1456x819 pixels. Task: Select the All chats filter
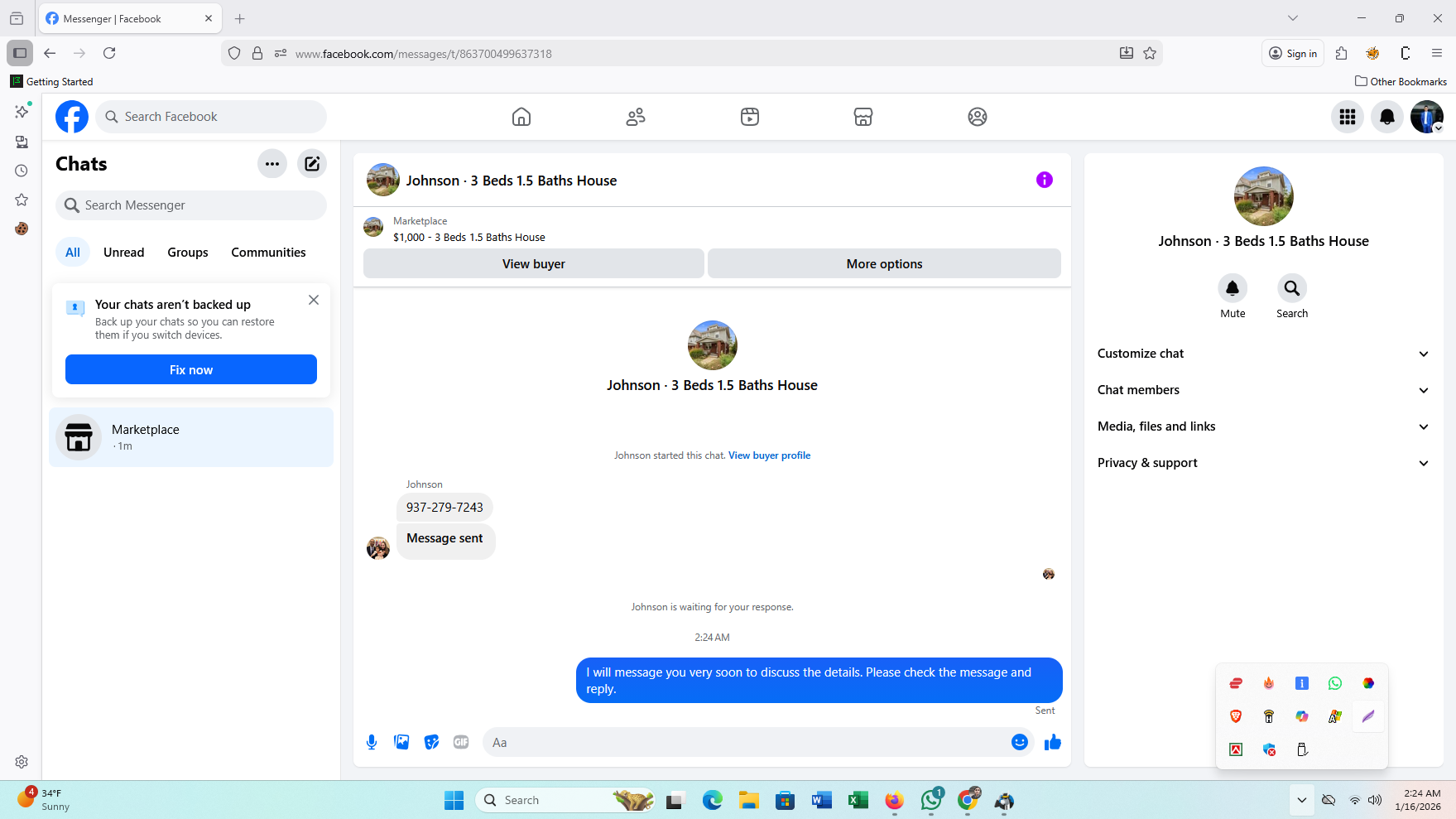pyautogui.click(x=73, y=253)
